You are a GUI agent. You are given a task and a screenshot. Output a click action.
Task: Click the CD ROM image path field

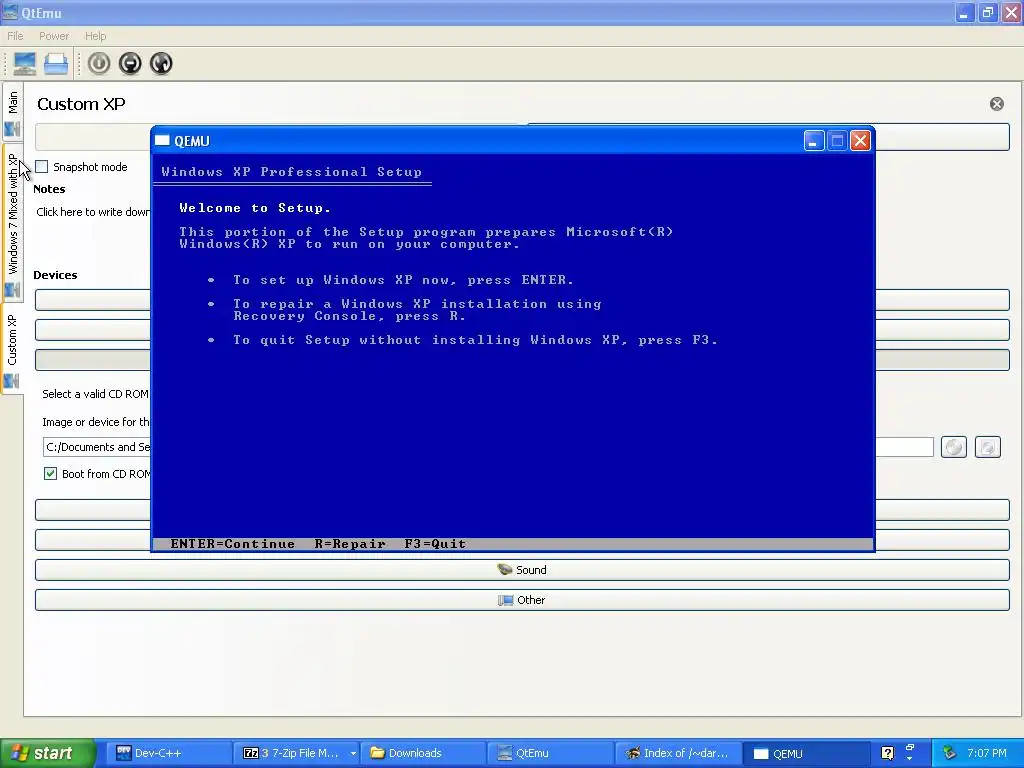point(488,447)
